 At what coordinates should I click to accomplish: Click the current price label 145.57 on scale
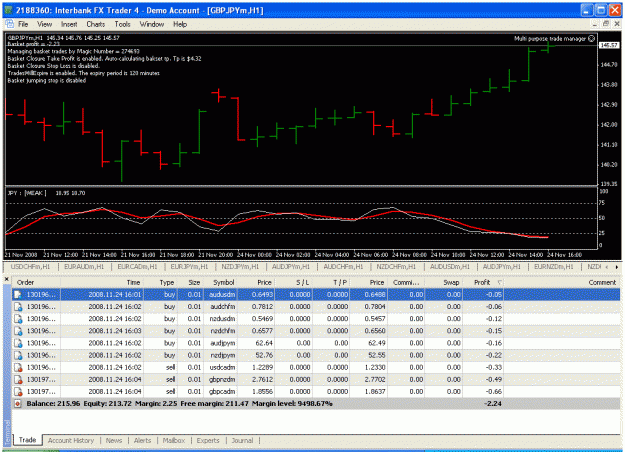tap(609, 45)
